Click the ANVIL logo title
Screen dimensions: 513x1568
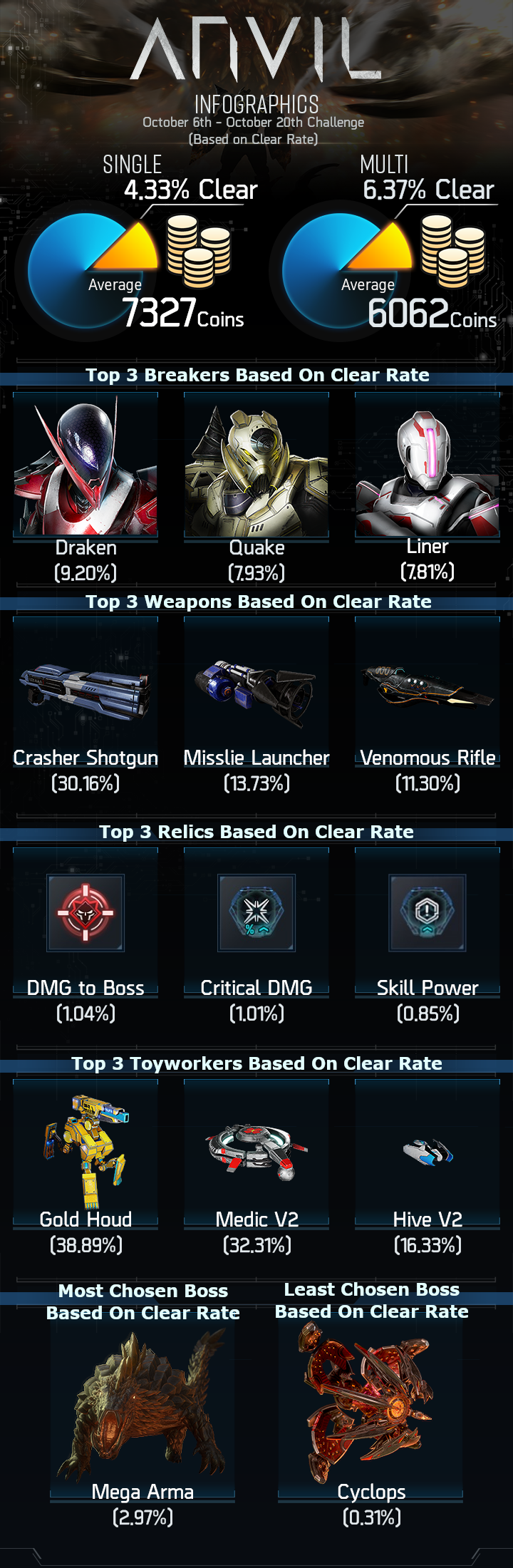(256, 48)
